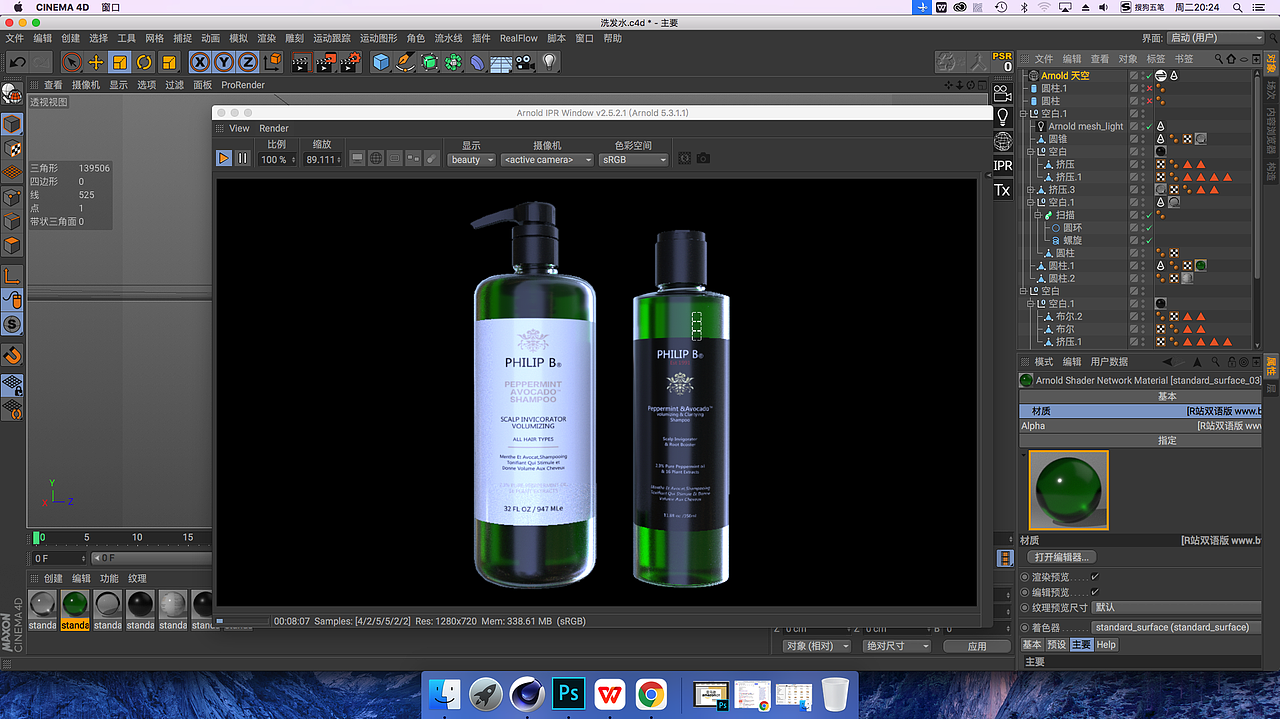This screenshot has width=1280, height=719.
Task: Click 打开编辑器... button
Action: 1063,557
